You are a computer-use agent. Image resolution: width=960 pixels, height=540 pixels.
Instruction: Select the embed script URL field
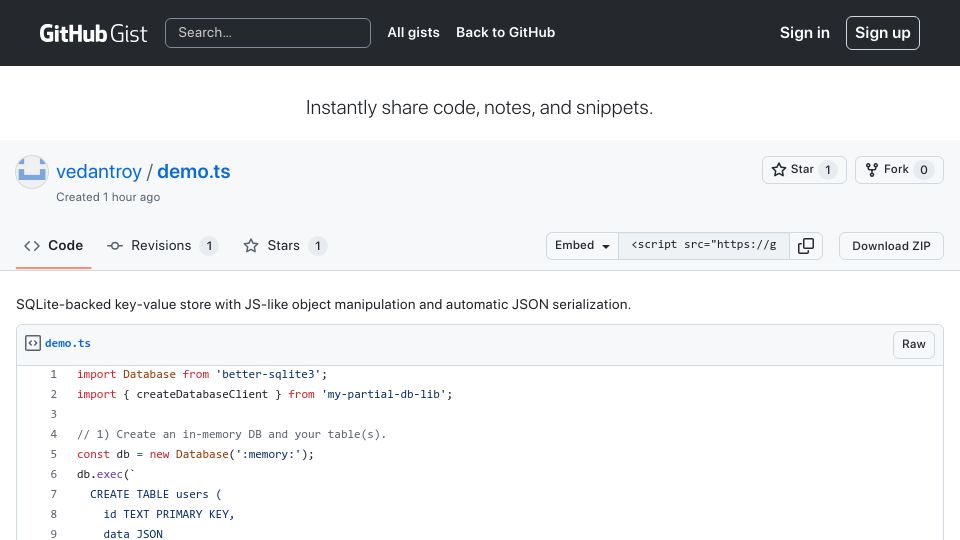pyautogui.click(x=703, y=246)
